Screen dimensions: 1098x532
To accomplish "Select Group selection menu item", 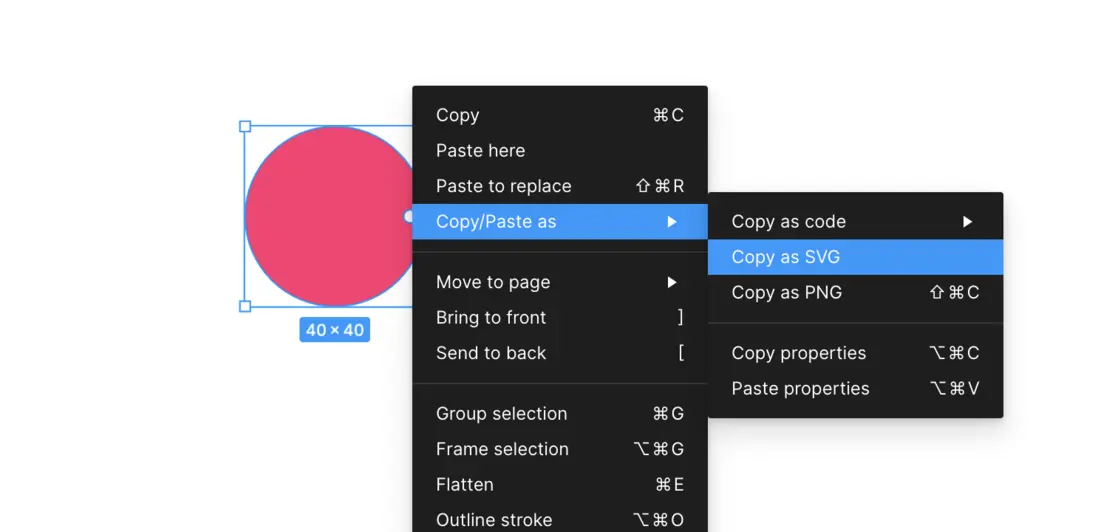I will tap(502, 414).
